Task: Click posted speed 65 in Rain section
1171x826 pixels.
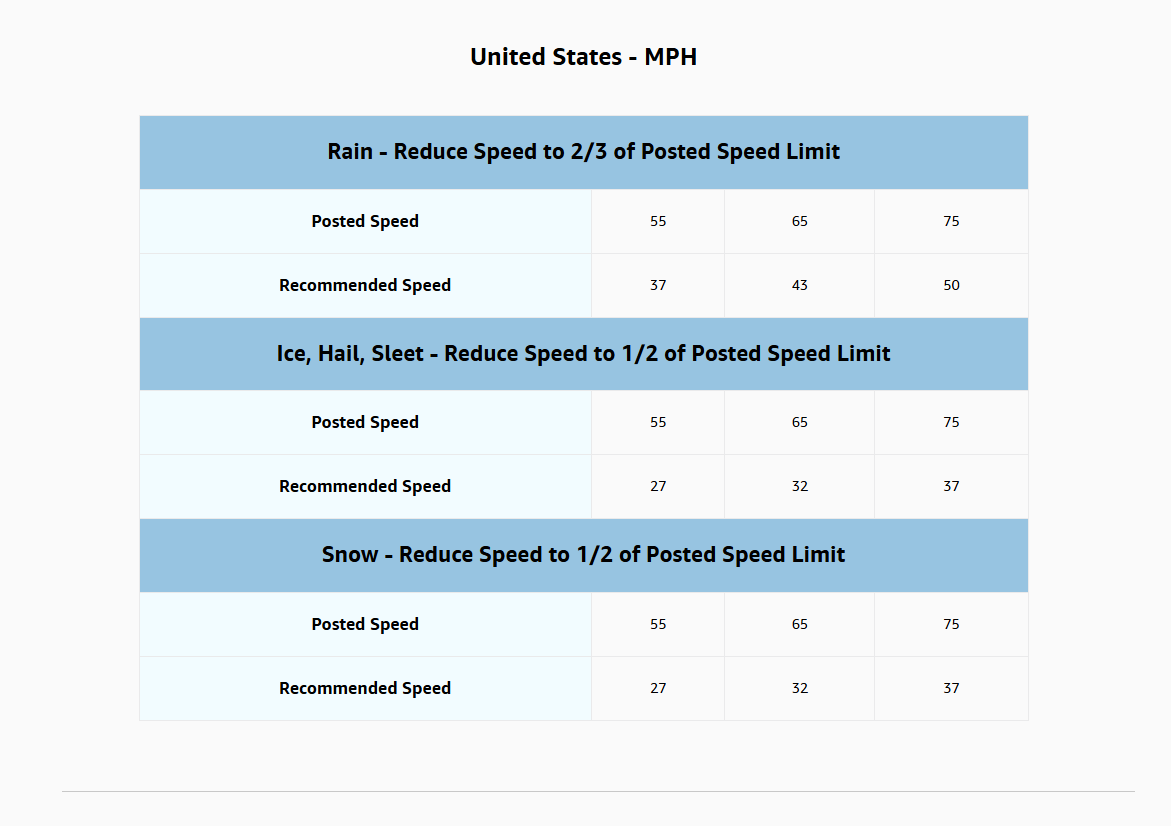Action: tap(799, 221)
